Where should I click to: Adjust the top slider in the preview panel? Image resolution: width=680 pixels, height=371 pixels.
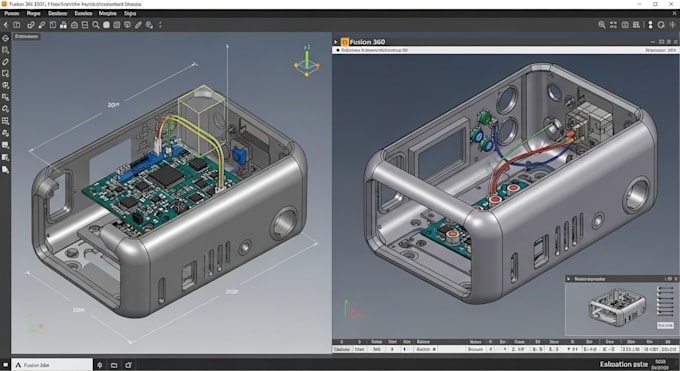(665, 288)
